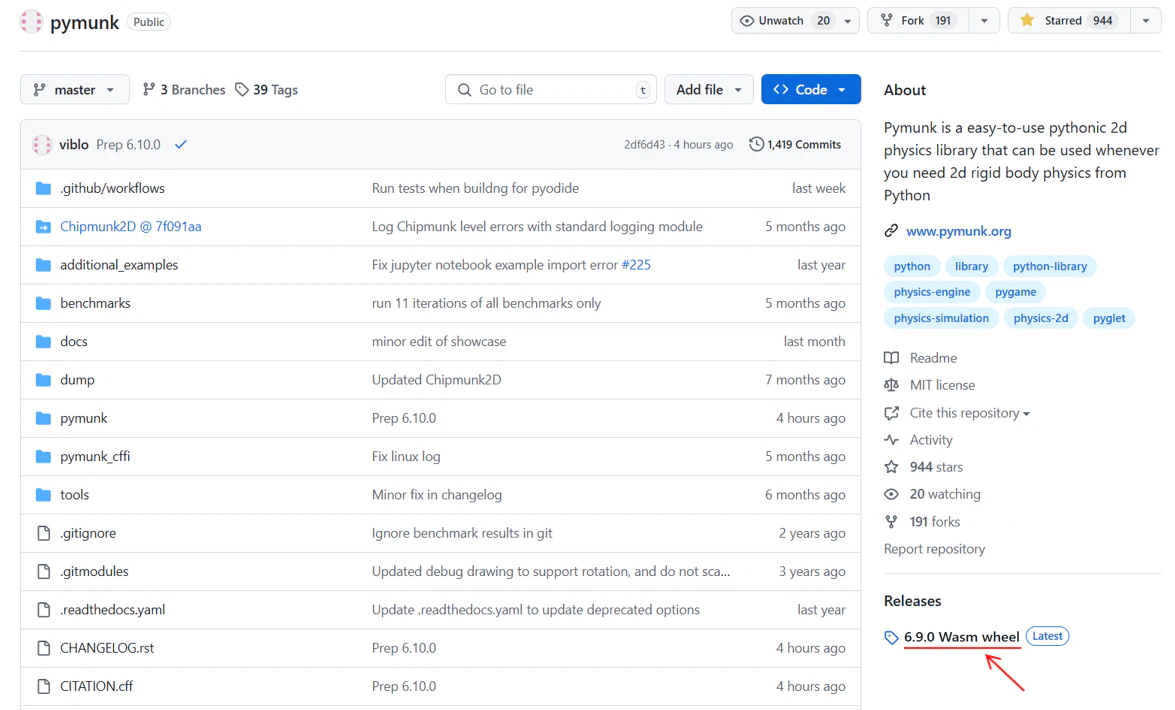Toggle the Starred button
This screenshot has width=1175, height=710.
click(x=1069, y=20)
